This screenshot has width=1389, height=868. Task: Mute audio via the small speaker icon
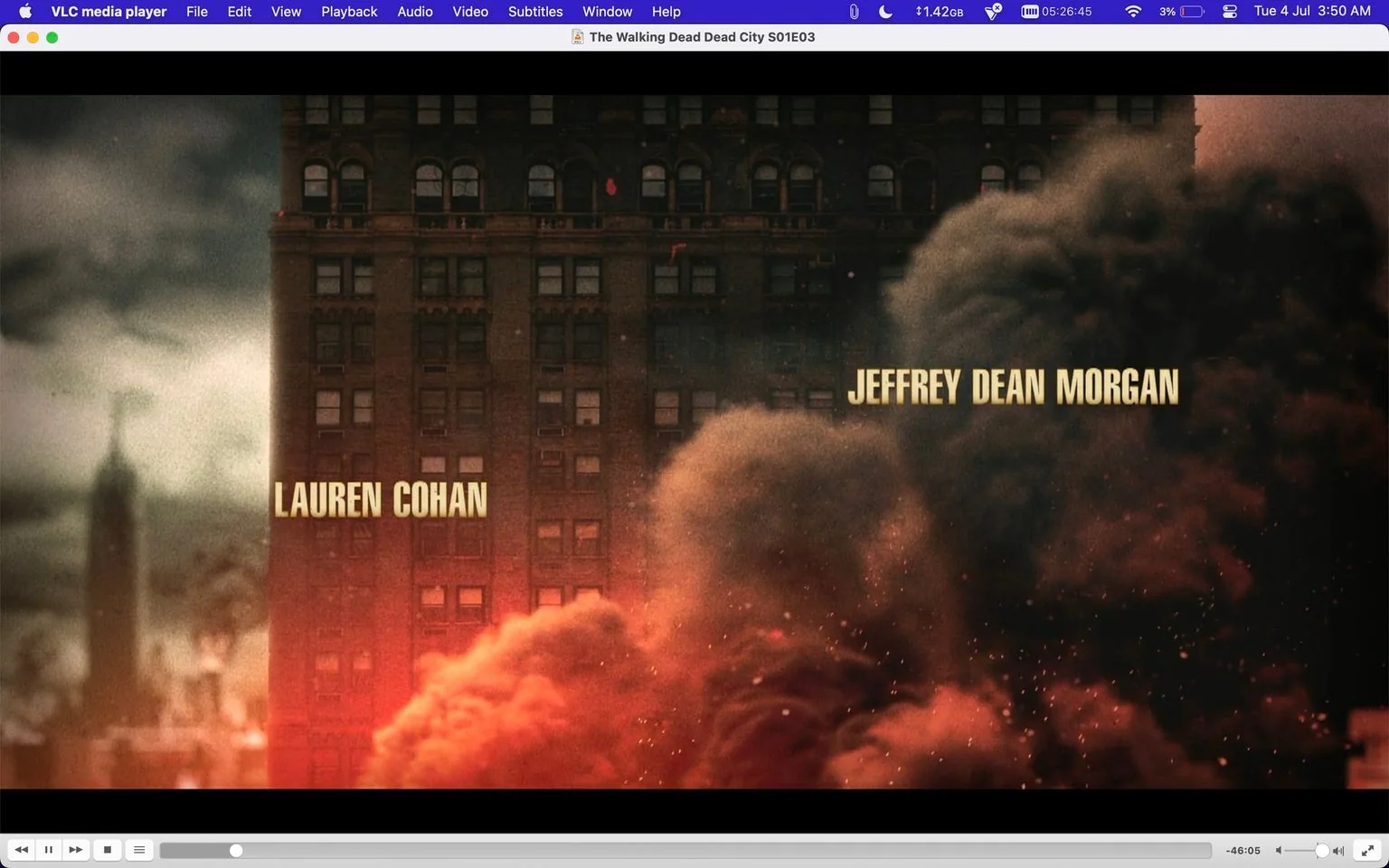(1279, 851)
